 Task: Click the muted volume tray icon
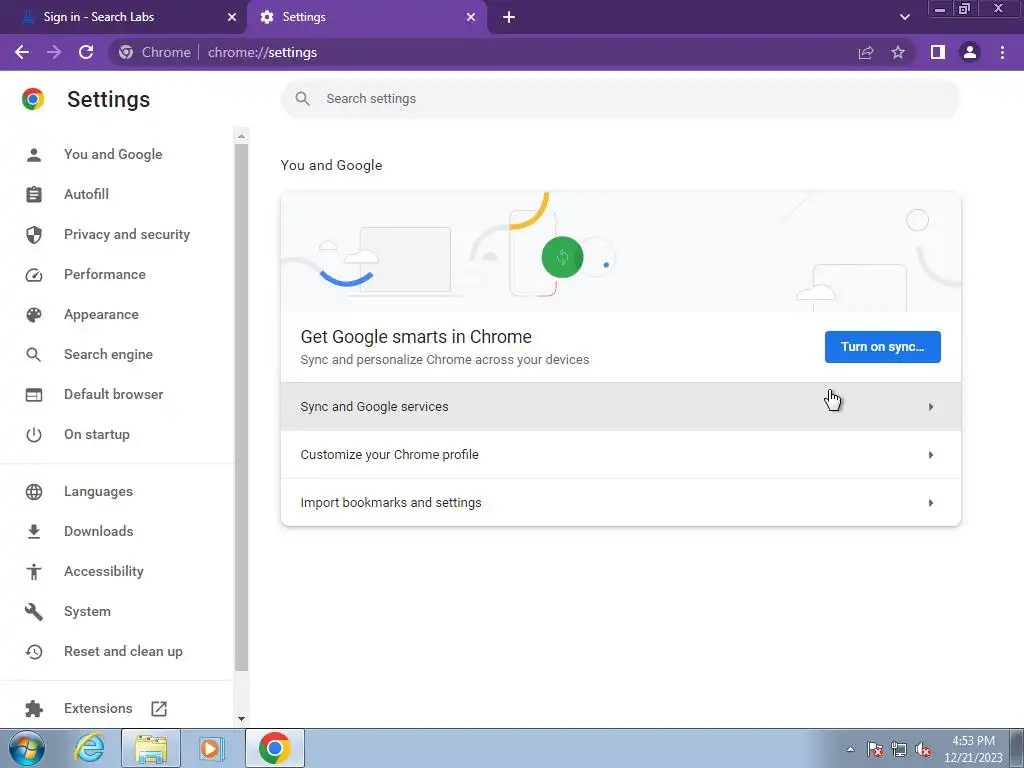pyautogui.click(x=923, y=749)
